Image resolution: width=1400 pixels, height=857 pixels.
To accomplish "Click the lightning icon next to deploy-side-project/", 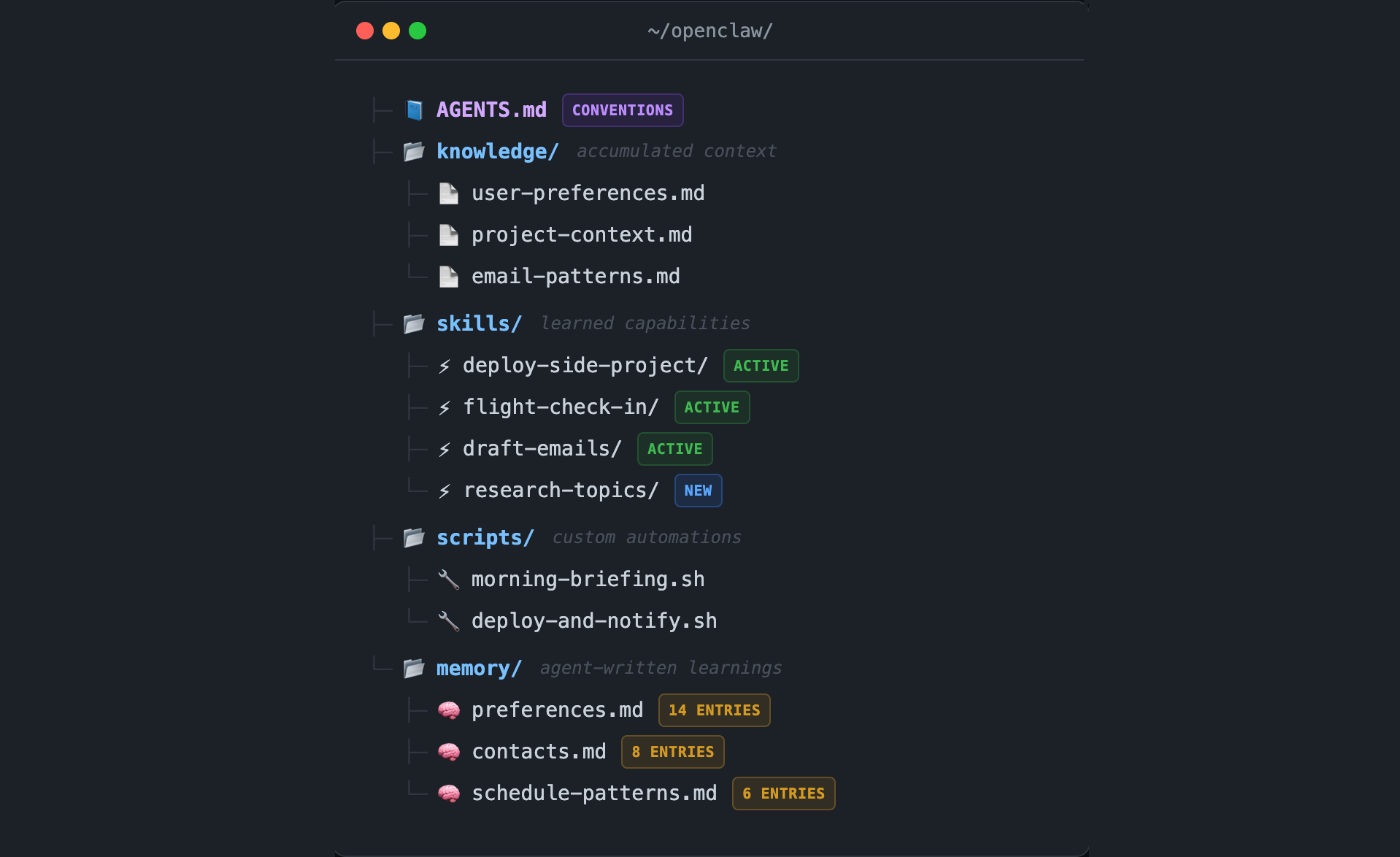I will tap(446, 366).
